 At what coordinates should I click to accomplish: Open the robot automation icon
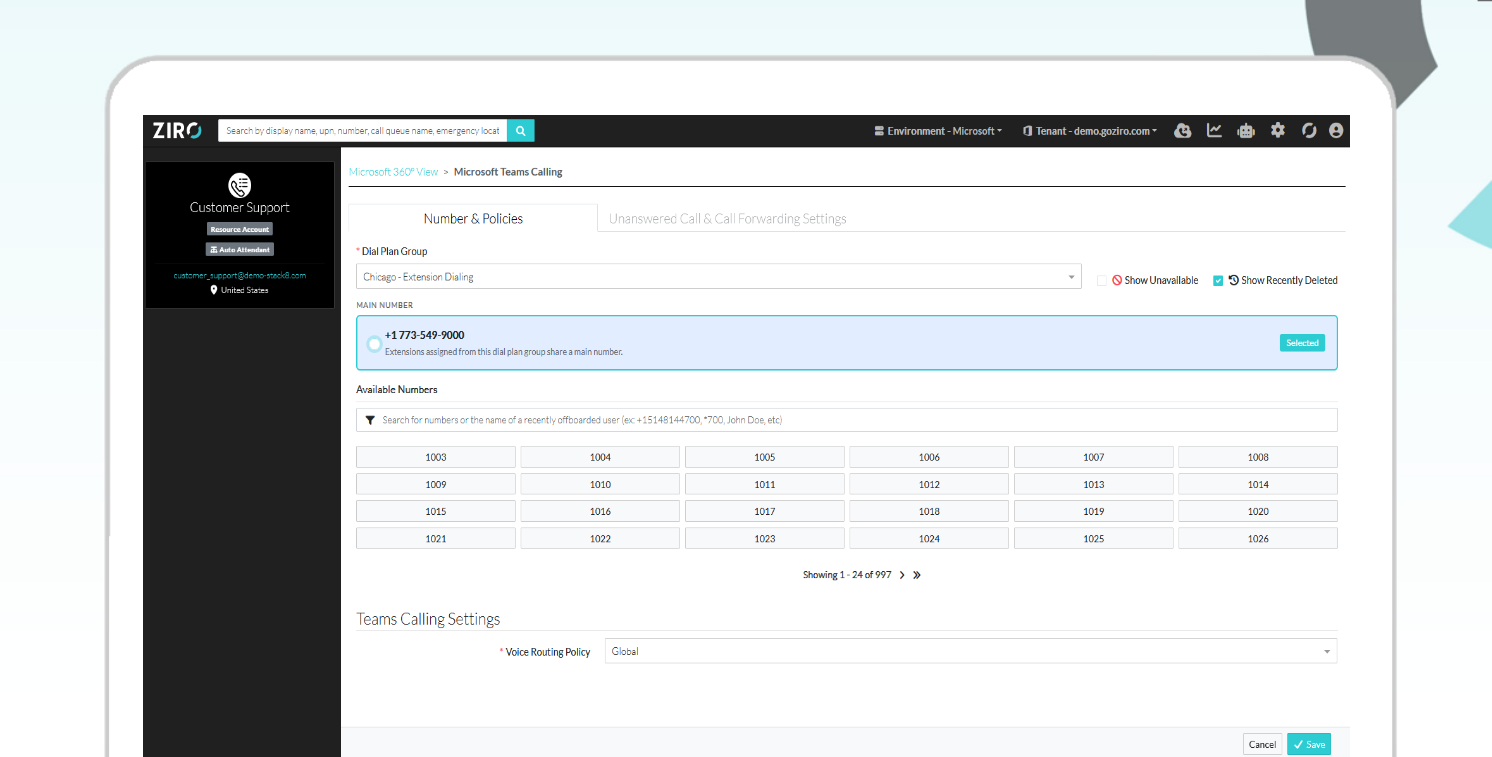click(x=1246, y=131)
